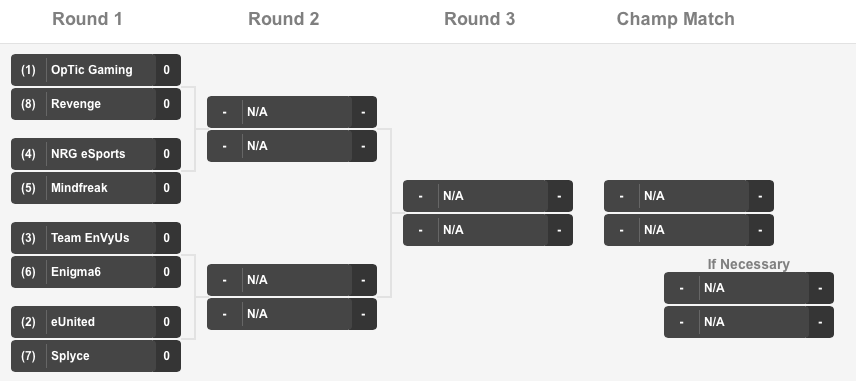This screenshot has height=381, width=856.
Task: Select the last N/A slot under If Necessary
Action: tap(748, 322)
